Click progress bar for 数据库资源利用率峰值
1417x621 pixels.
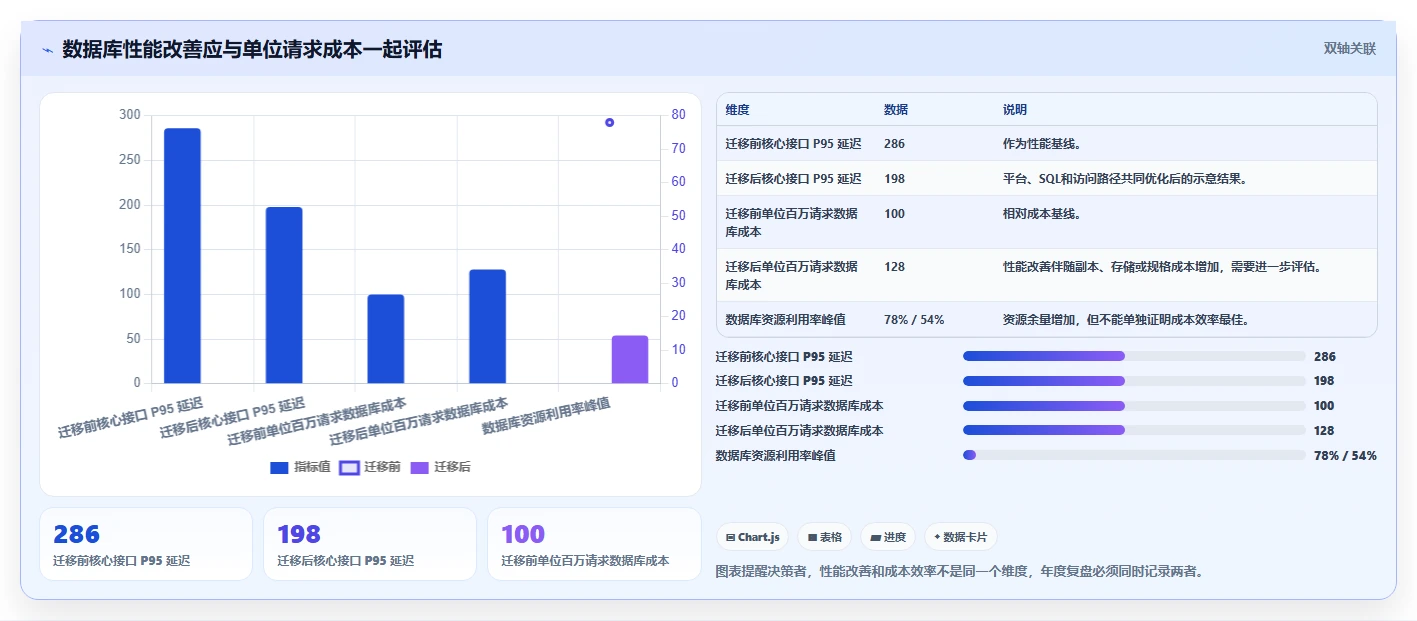[x=1134, y=455]
